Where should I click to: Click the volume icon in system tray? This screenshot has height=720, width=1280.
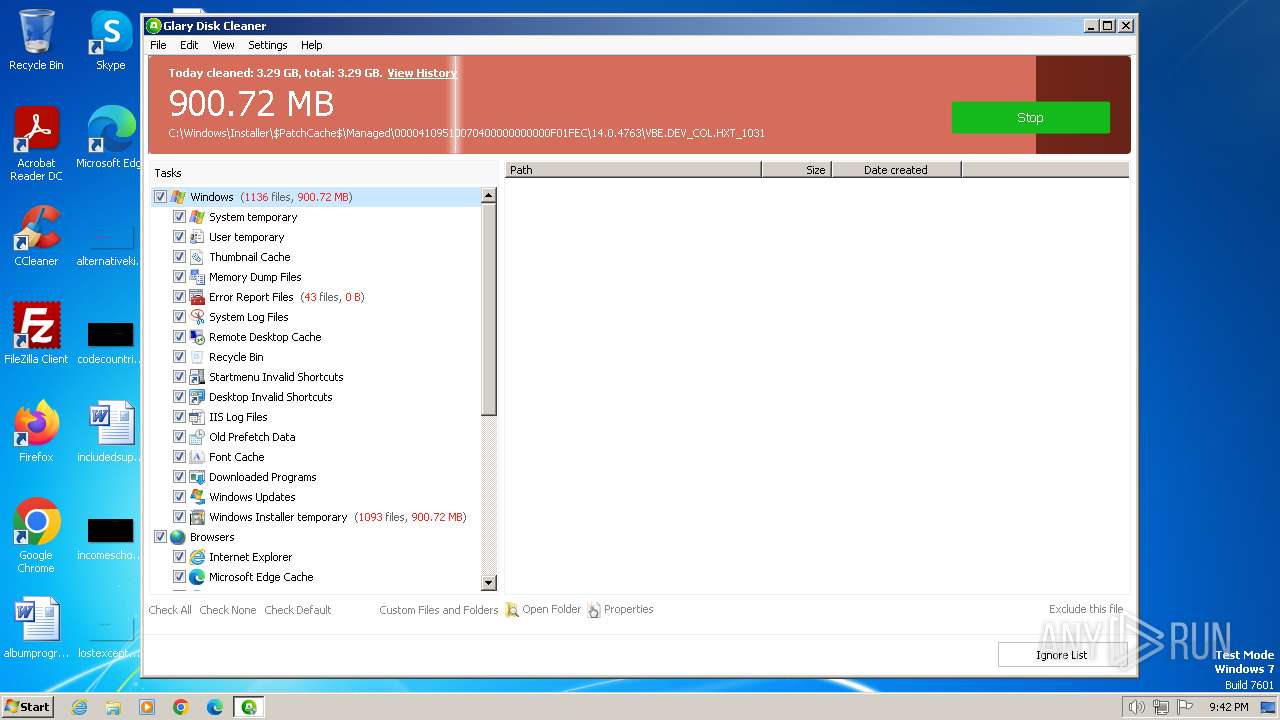pyautogui.click(x=1137, y=707)
